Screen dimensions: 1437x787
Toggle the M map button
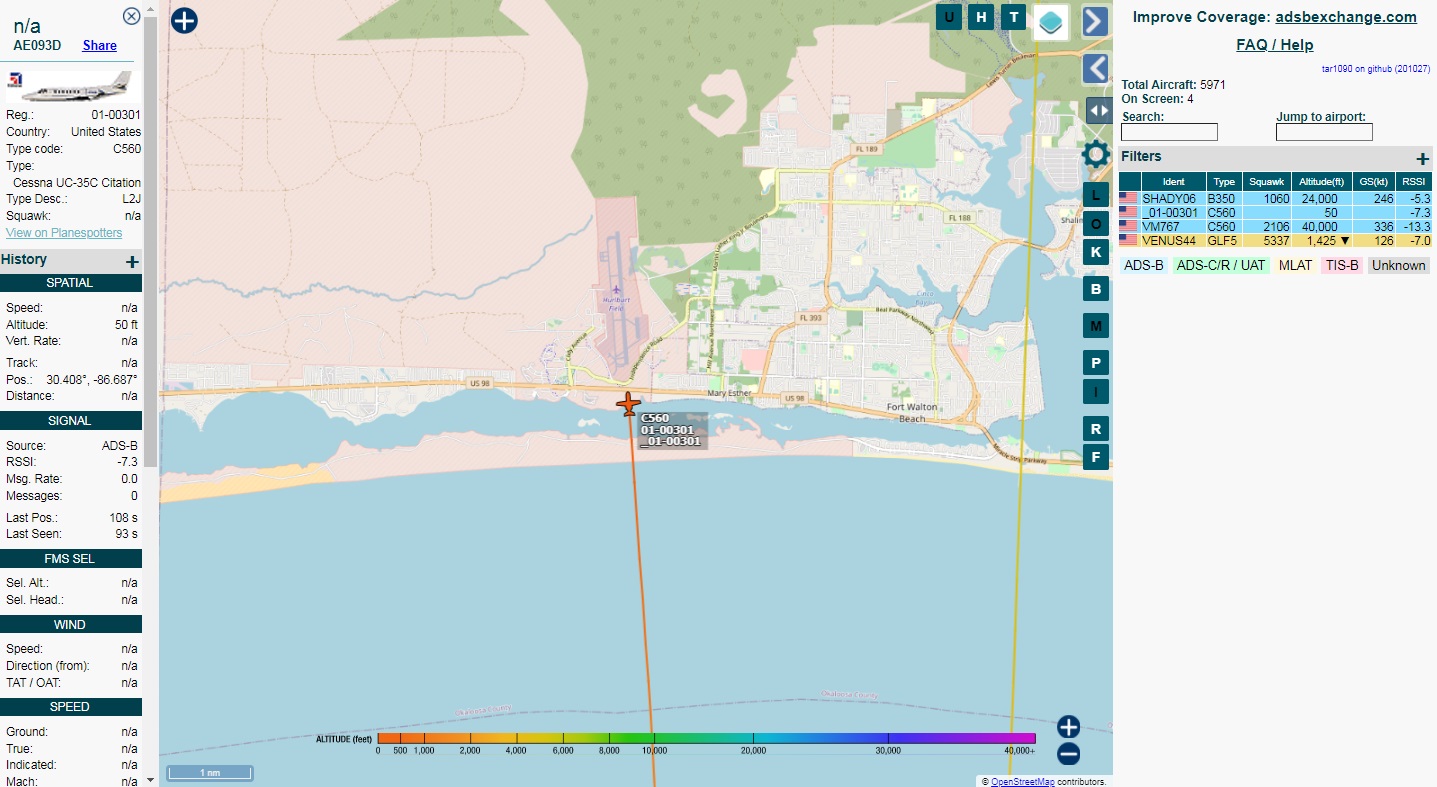pos(1096,327)
